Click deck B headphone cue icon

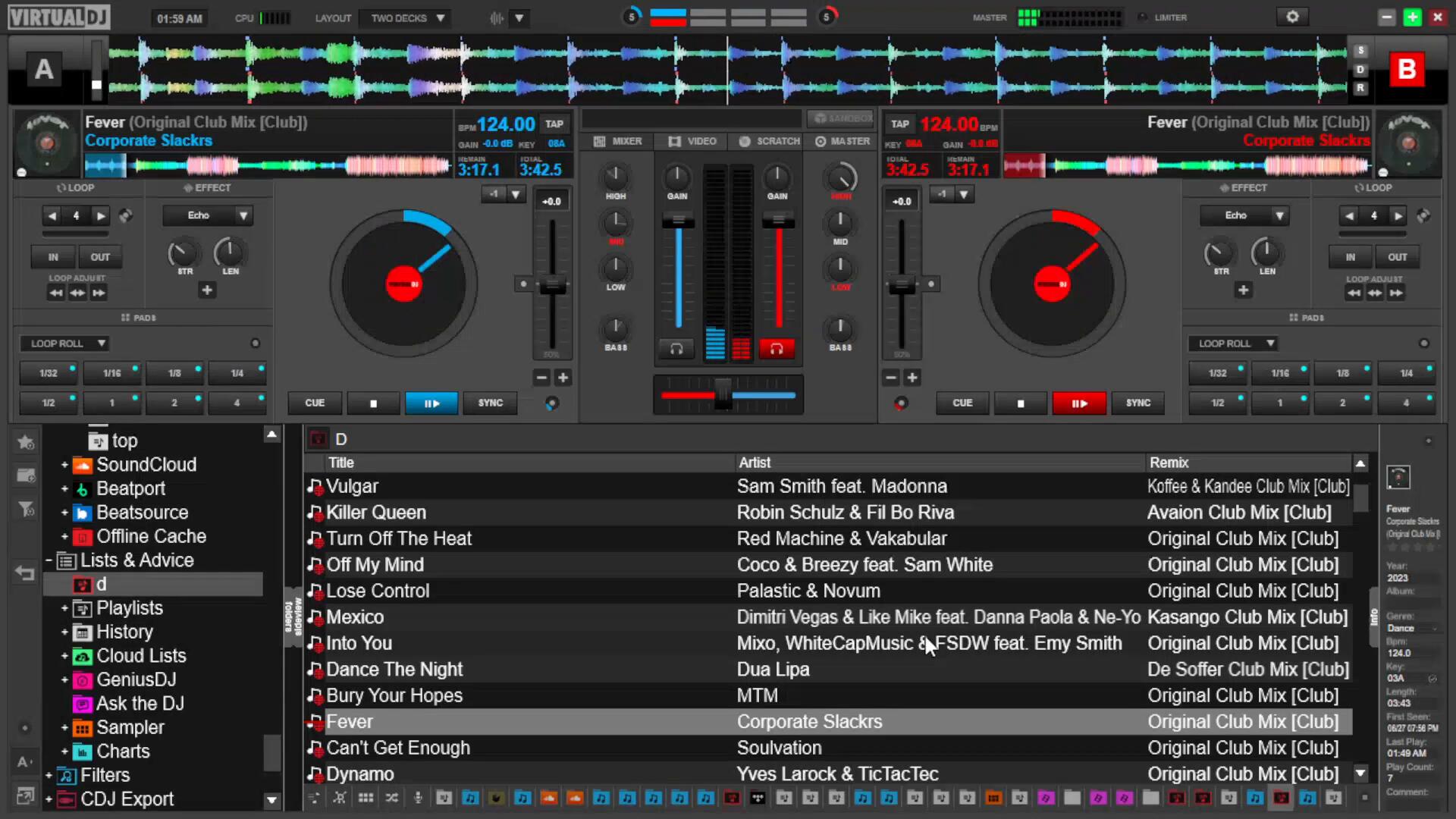tap(777, 349)
